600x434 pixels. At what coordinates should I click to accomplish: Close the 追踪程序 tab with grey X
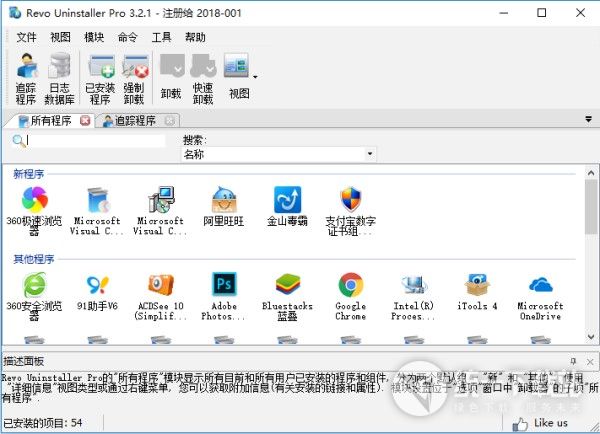click(x=170, y=121)
